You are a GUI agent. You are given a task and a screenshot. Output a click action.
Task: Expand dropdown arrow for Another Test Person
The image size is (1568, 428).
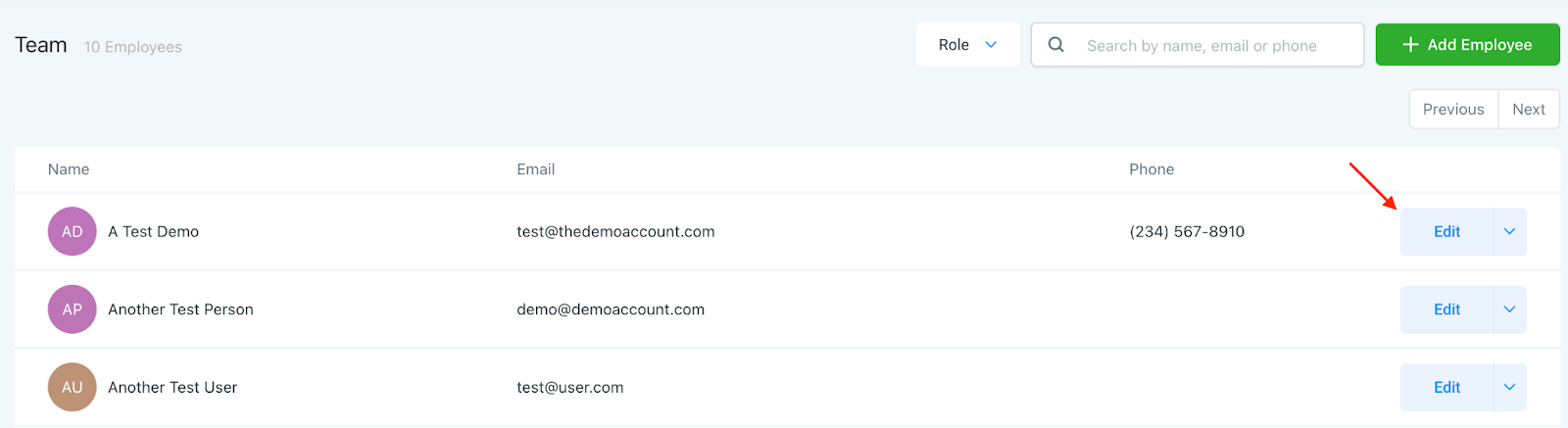pos(1509,309)
